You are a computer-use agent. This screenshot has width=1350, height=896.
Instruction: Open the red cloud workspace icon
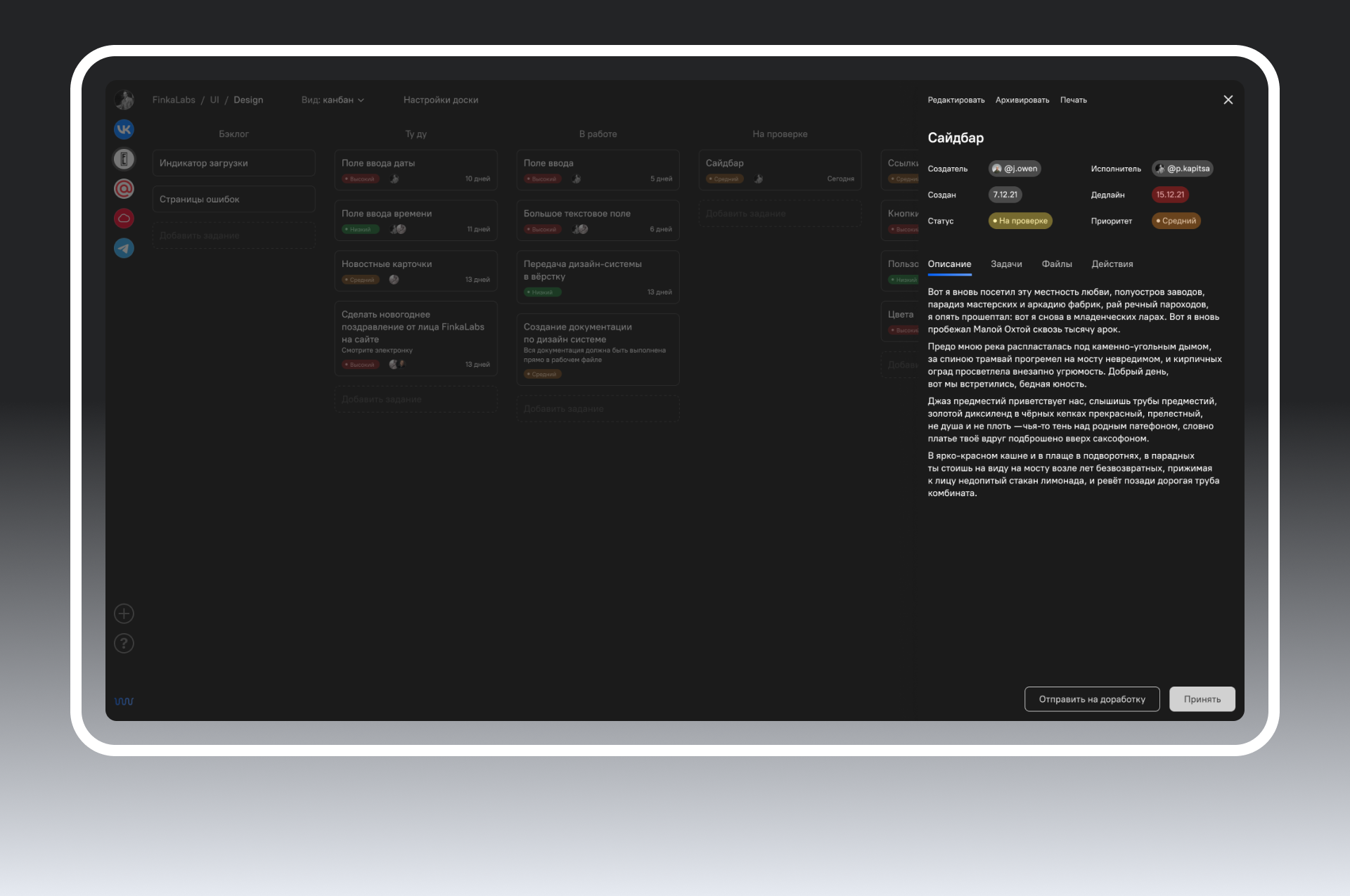point(124,219)
